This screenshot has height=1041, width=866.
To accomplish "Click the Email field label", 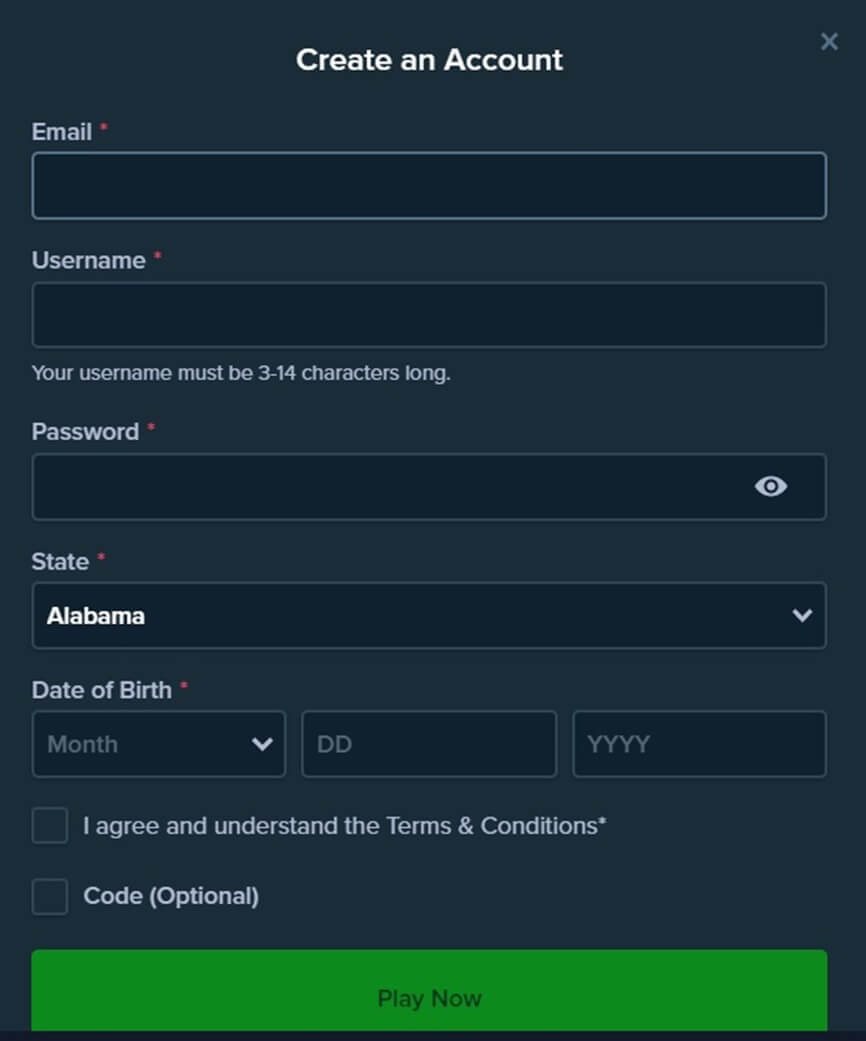I will point(62,132).
